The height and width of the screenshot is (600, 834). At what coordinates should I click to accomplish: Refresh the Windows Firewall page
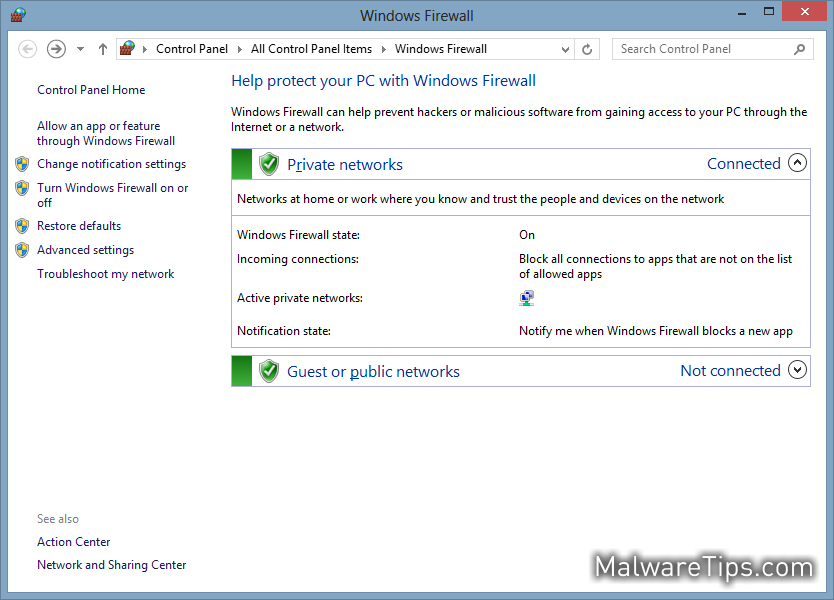[x=587, y=49]
